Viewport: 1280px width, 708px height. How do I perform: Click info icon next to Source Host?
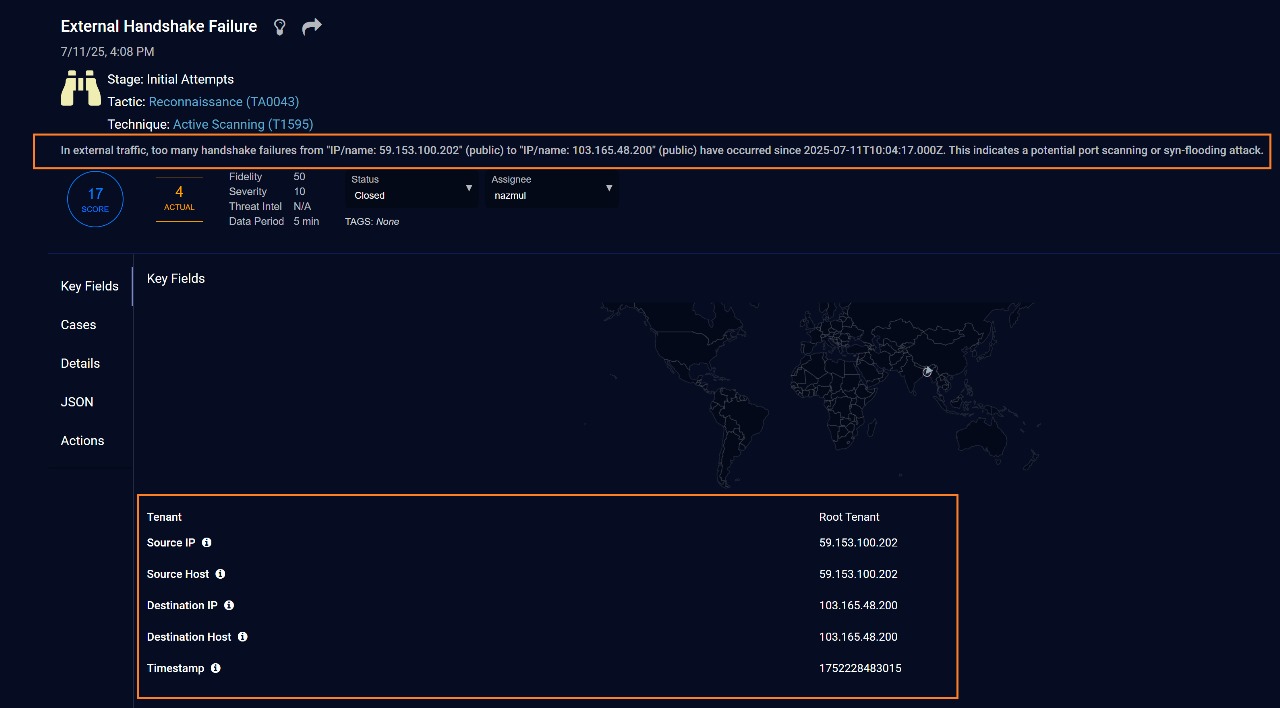(220, 574)
